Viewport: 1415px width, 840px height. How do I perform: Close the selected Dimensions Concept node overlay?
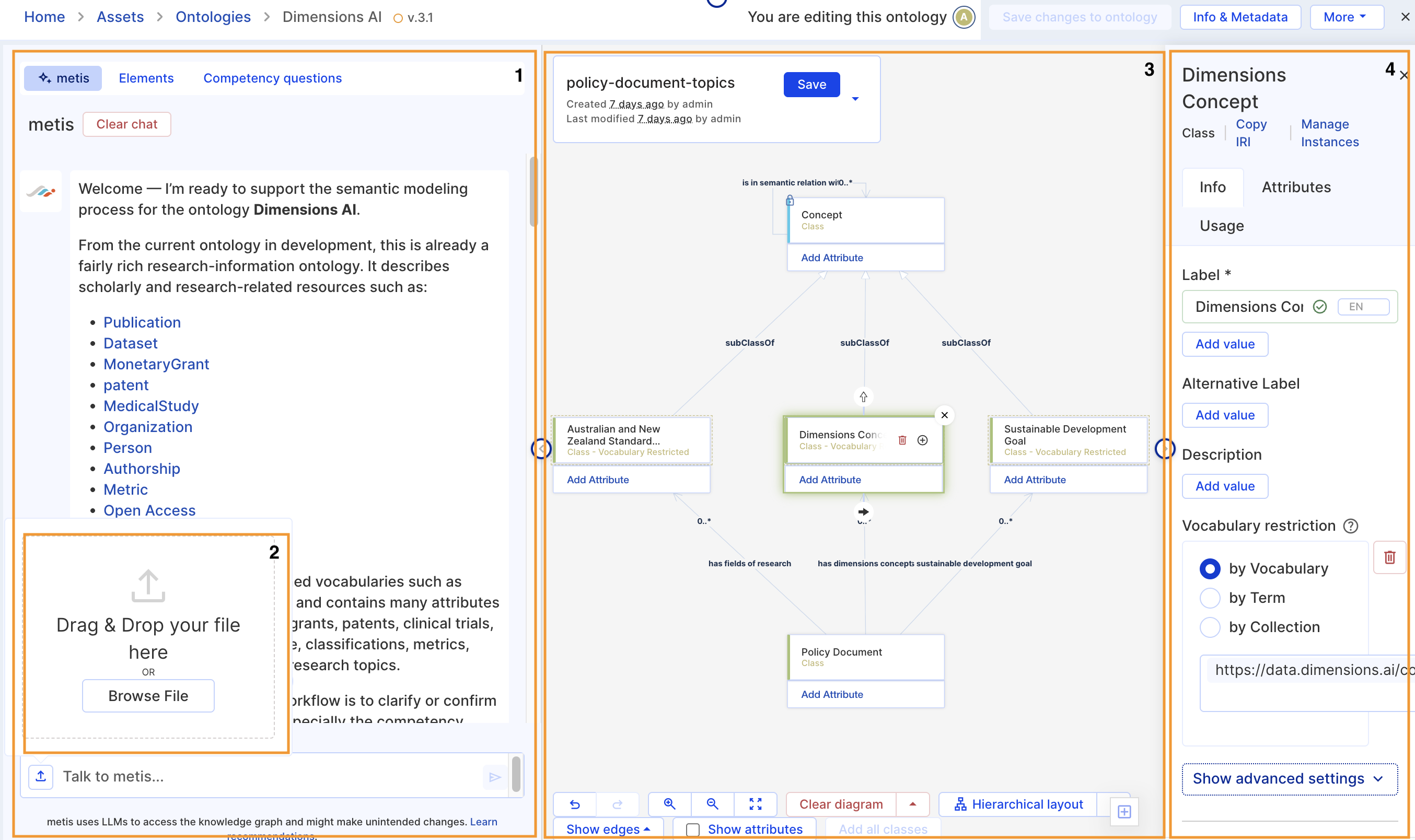click(945, 415)
